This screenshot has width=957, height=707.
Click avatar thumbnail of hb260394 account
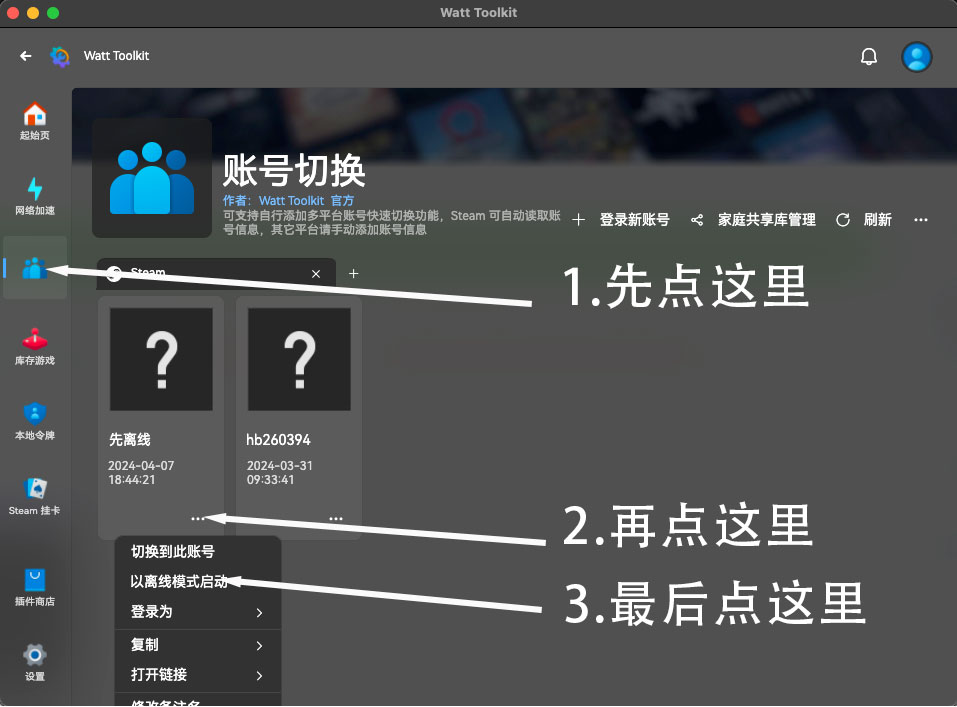click(x=299, y=359)
